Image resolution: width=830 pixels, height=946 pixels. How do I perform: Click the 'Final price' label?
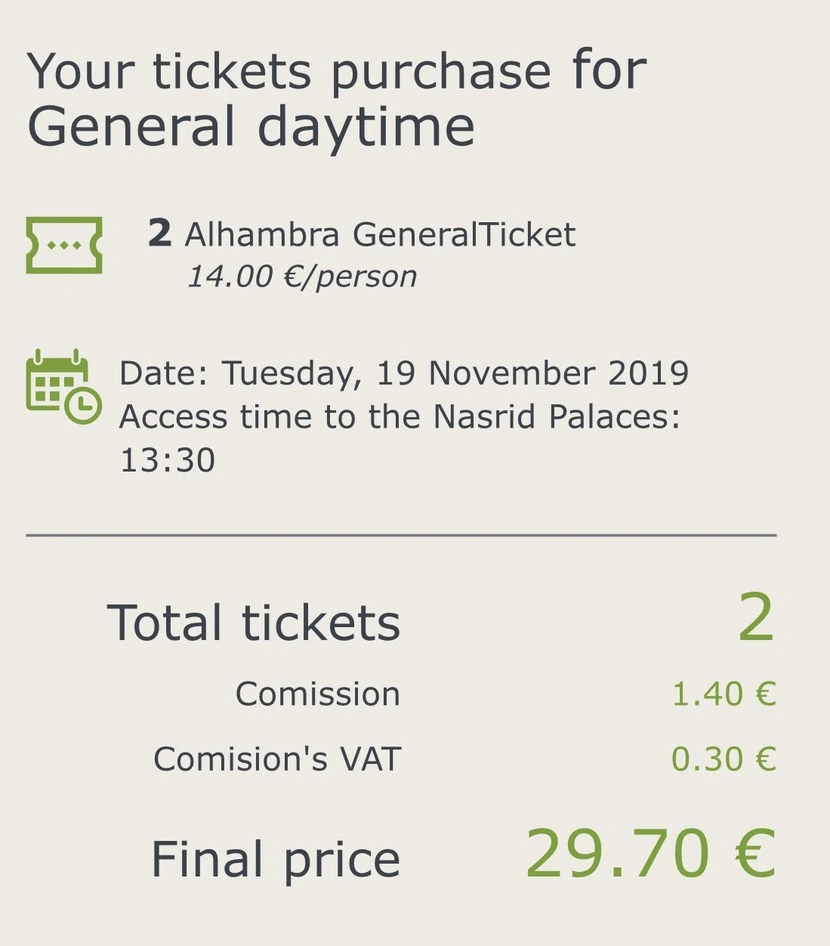click(275, 860)
